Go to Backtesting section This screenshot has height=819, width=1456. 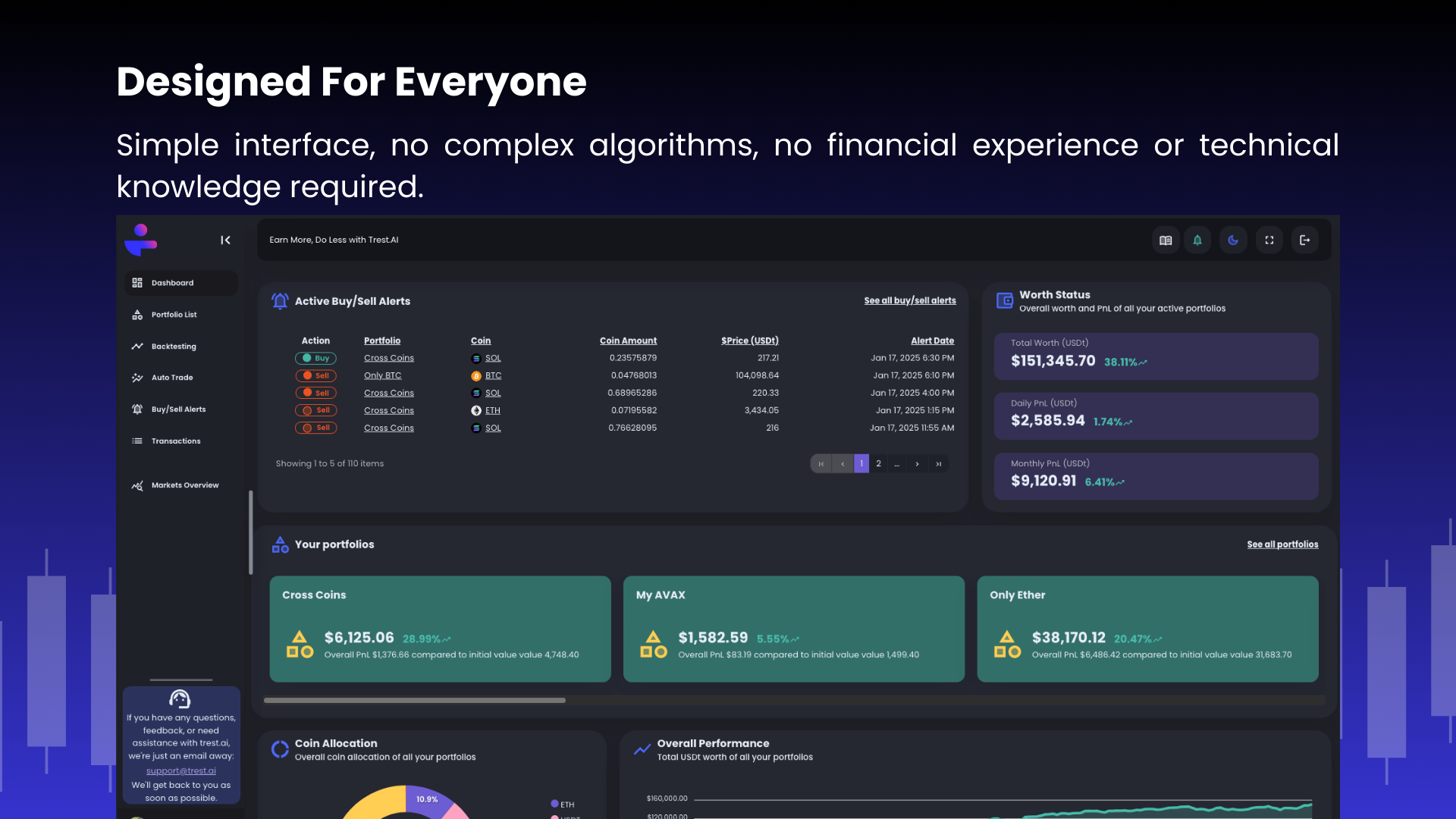click(x=174, y=347)
